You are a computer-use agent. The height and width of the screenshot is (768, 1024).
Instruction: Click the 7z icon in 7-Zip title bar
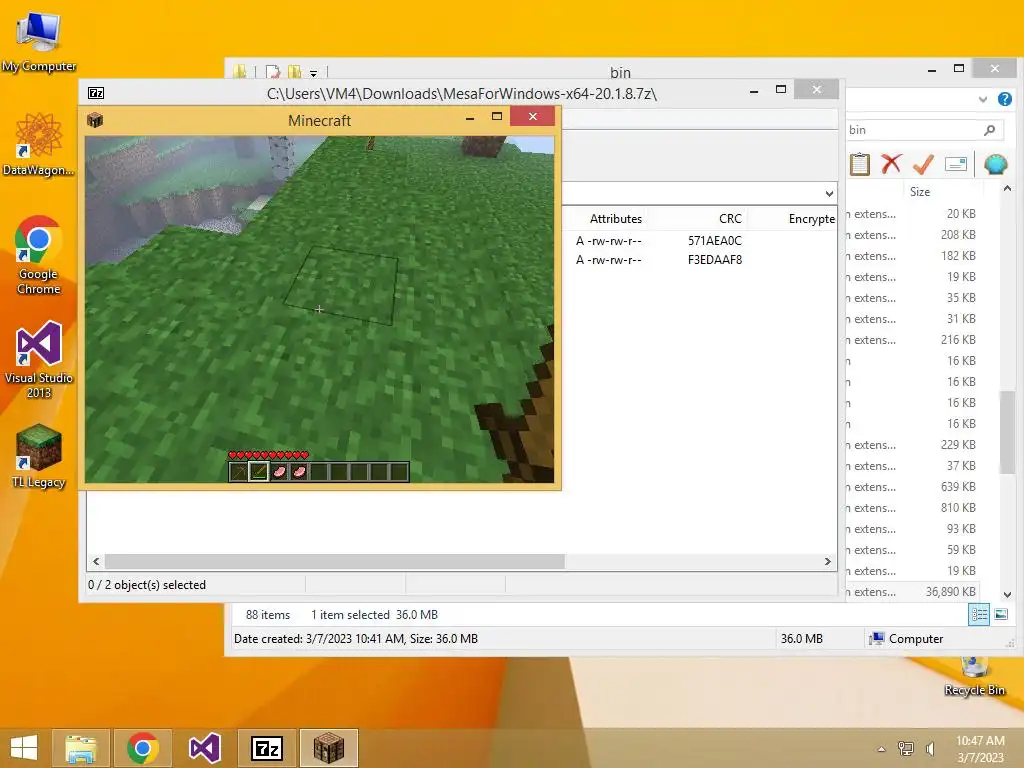[96, 93]
